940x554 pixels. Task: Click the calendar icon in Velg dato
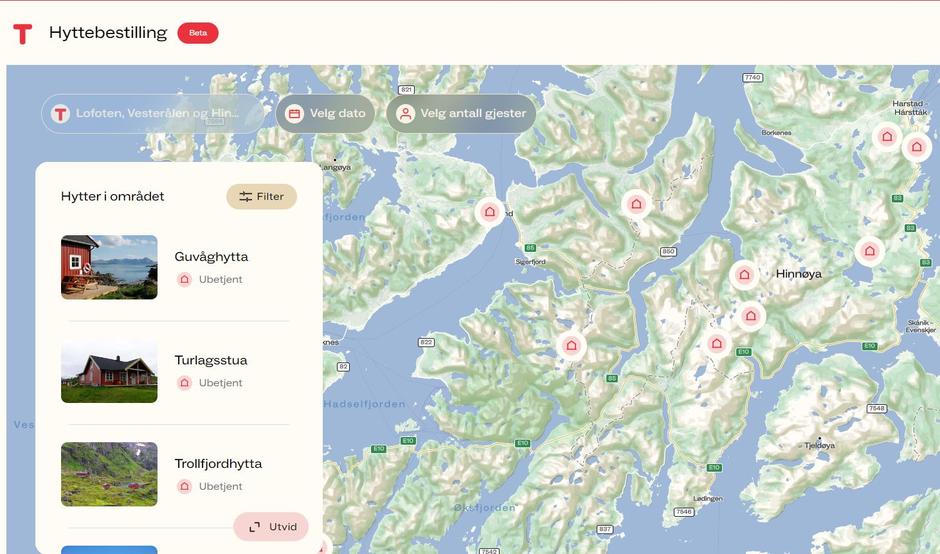(x=294, y=113)
